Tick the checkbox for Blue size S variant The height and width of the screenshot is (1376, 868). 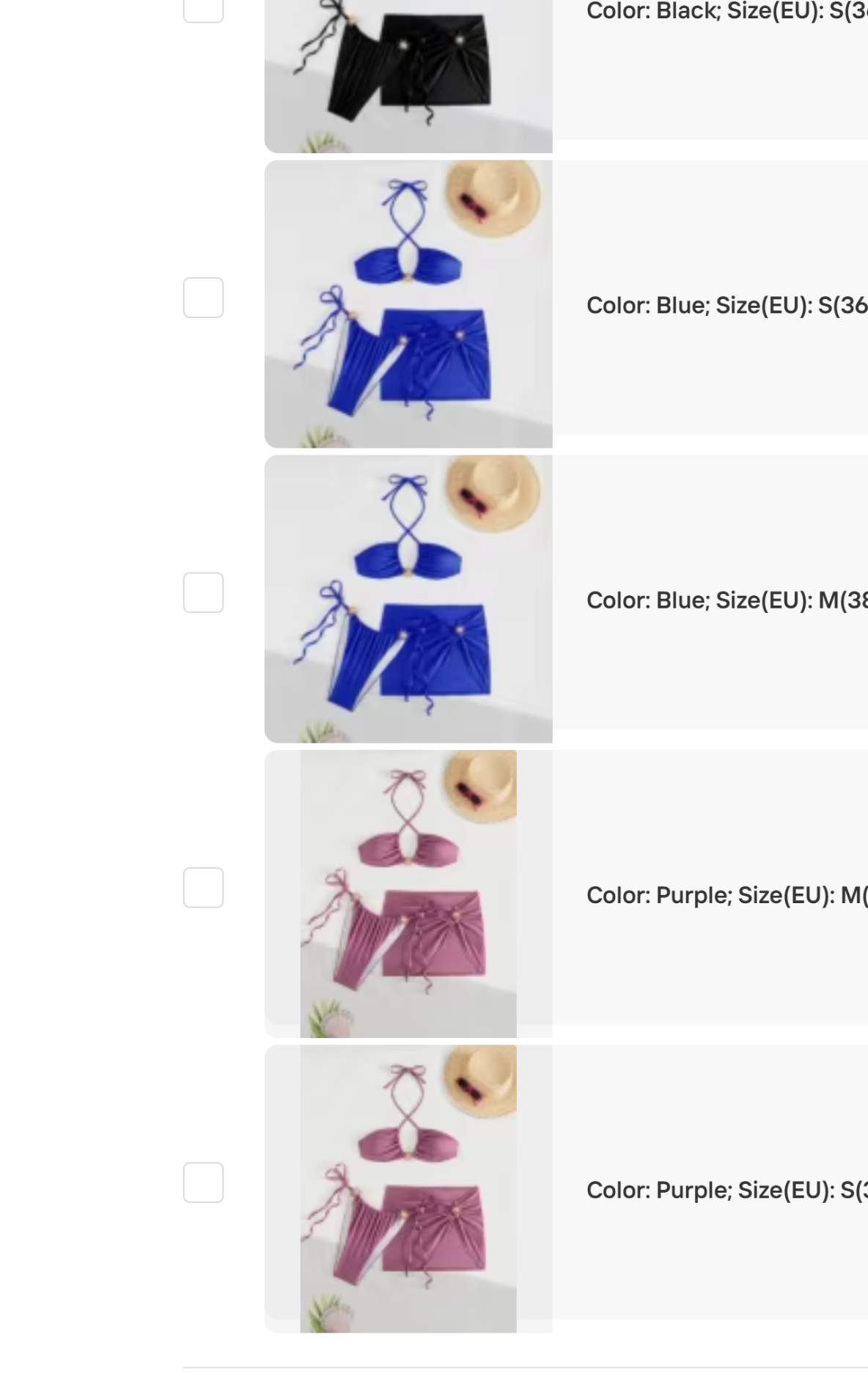(203, 298)
